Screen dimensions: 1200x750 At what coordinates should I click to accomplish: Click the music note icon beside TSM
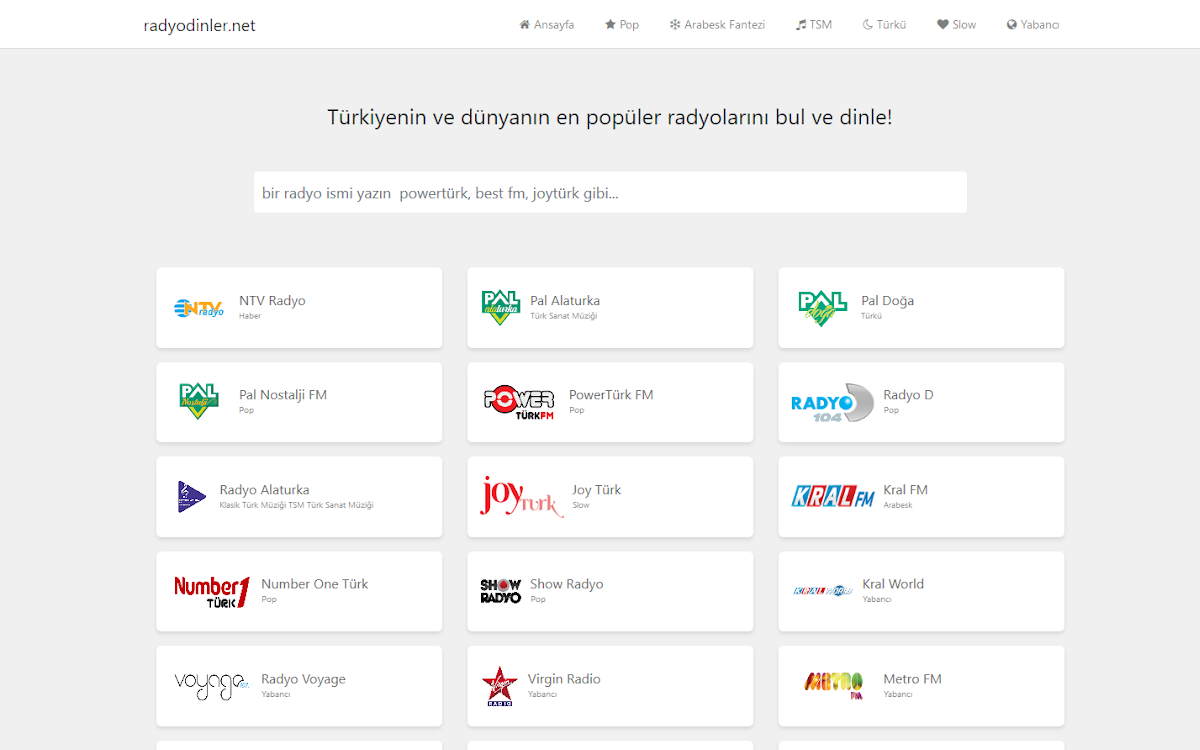click(x=801, y=25)
